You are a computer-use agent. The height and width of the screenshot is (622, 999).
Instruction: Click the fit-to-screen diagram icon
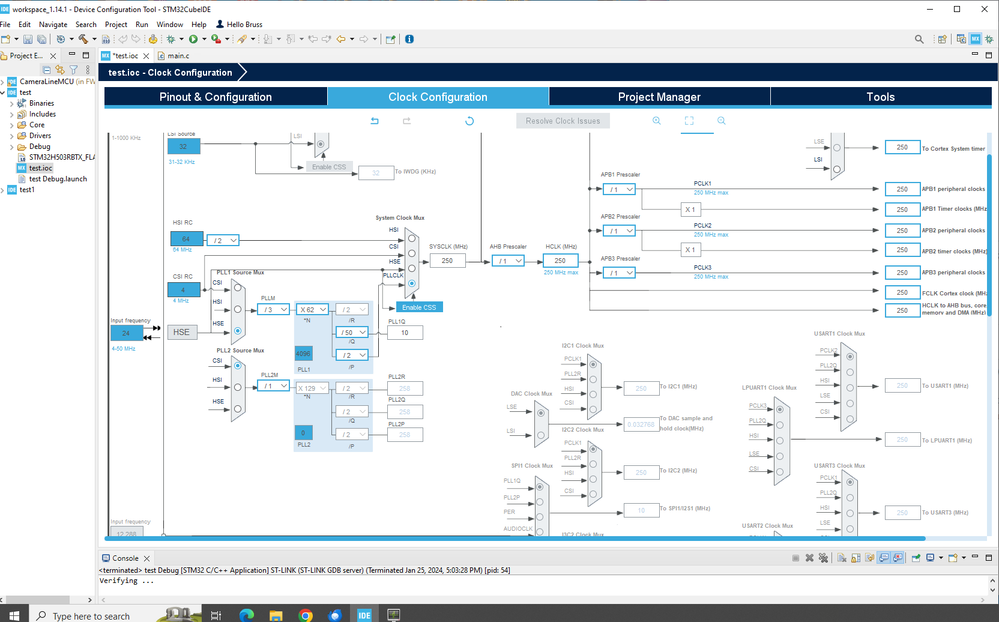point(689,121)
